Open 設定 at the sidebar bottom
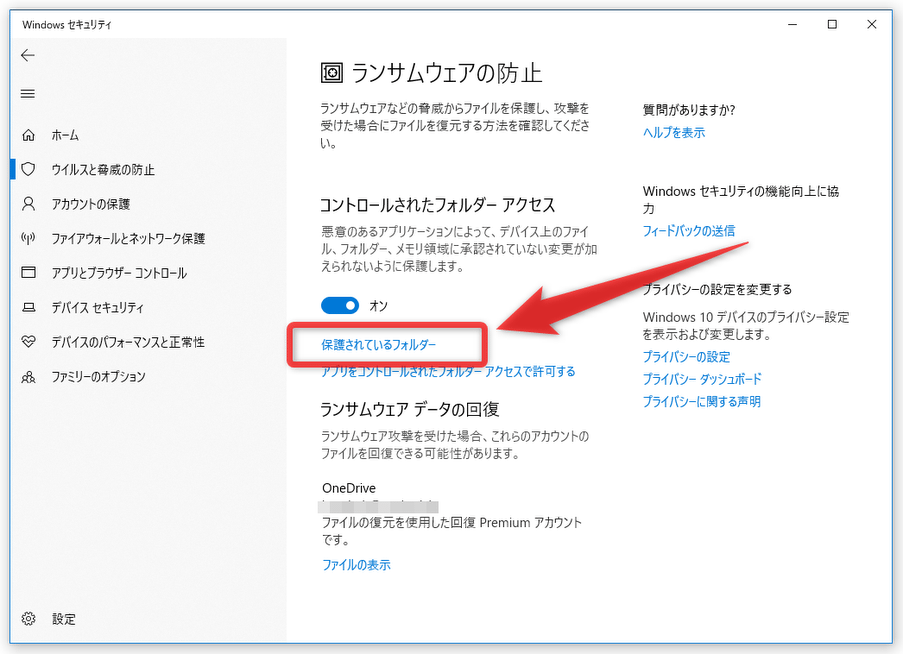 (x=64, y=619)
